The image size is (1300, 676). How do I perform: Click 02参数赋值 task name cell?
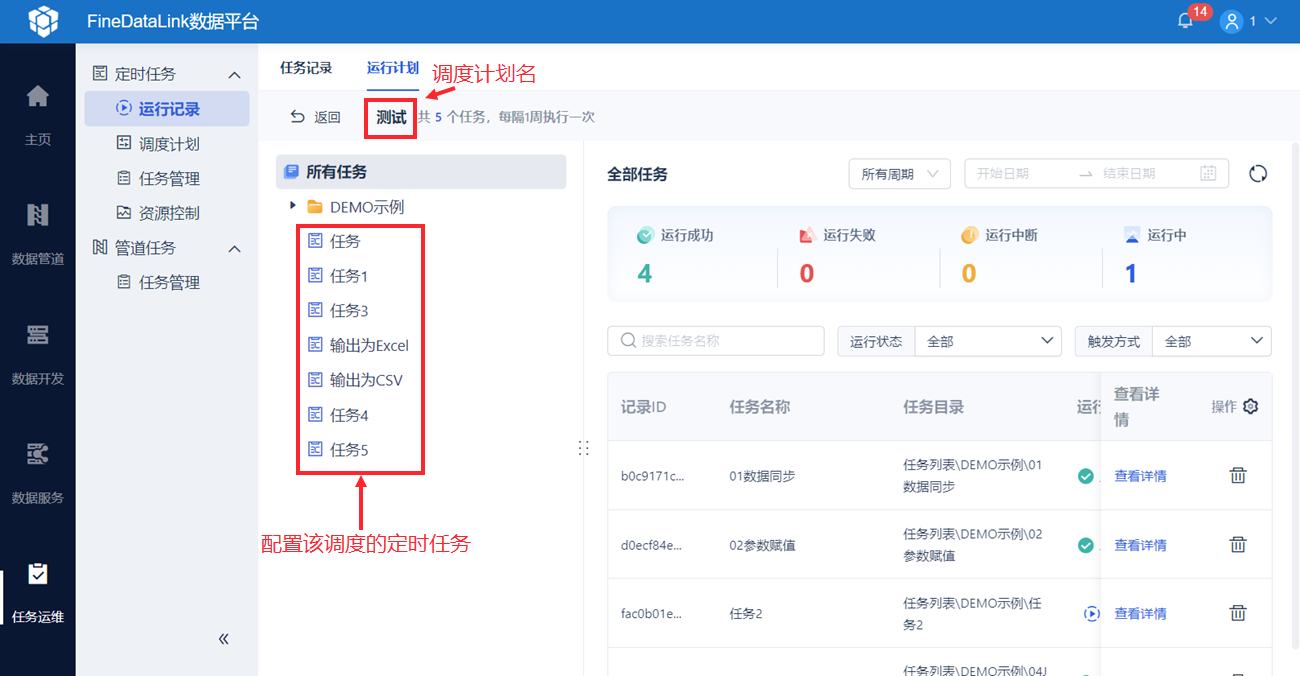click(762, 545)
